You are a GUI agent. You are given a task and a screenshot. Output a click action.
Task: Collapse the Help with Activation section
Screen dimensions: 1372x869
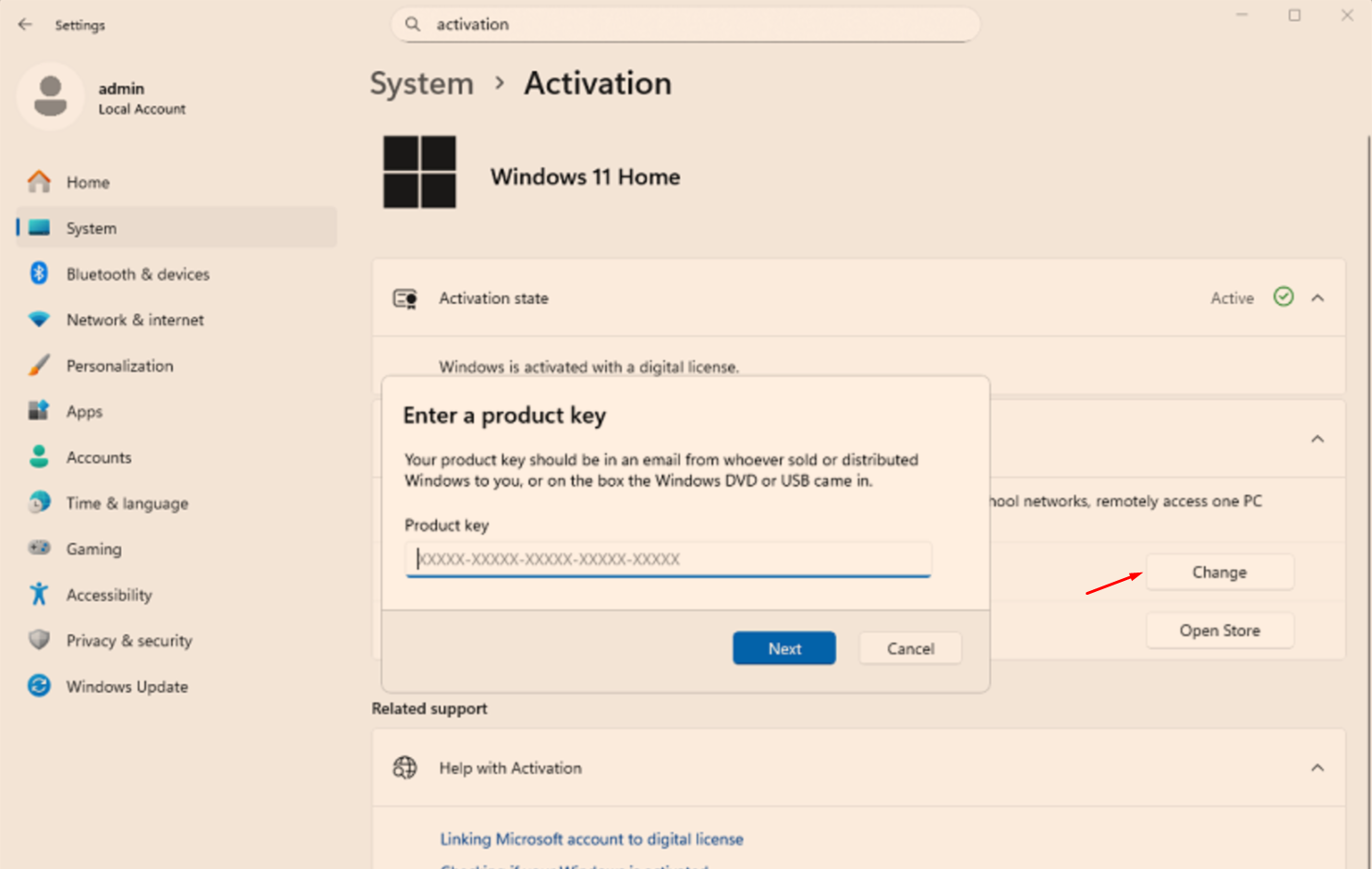click(1317, 767)
